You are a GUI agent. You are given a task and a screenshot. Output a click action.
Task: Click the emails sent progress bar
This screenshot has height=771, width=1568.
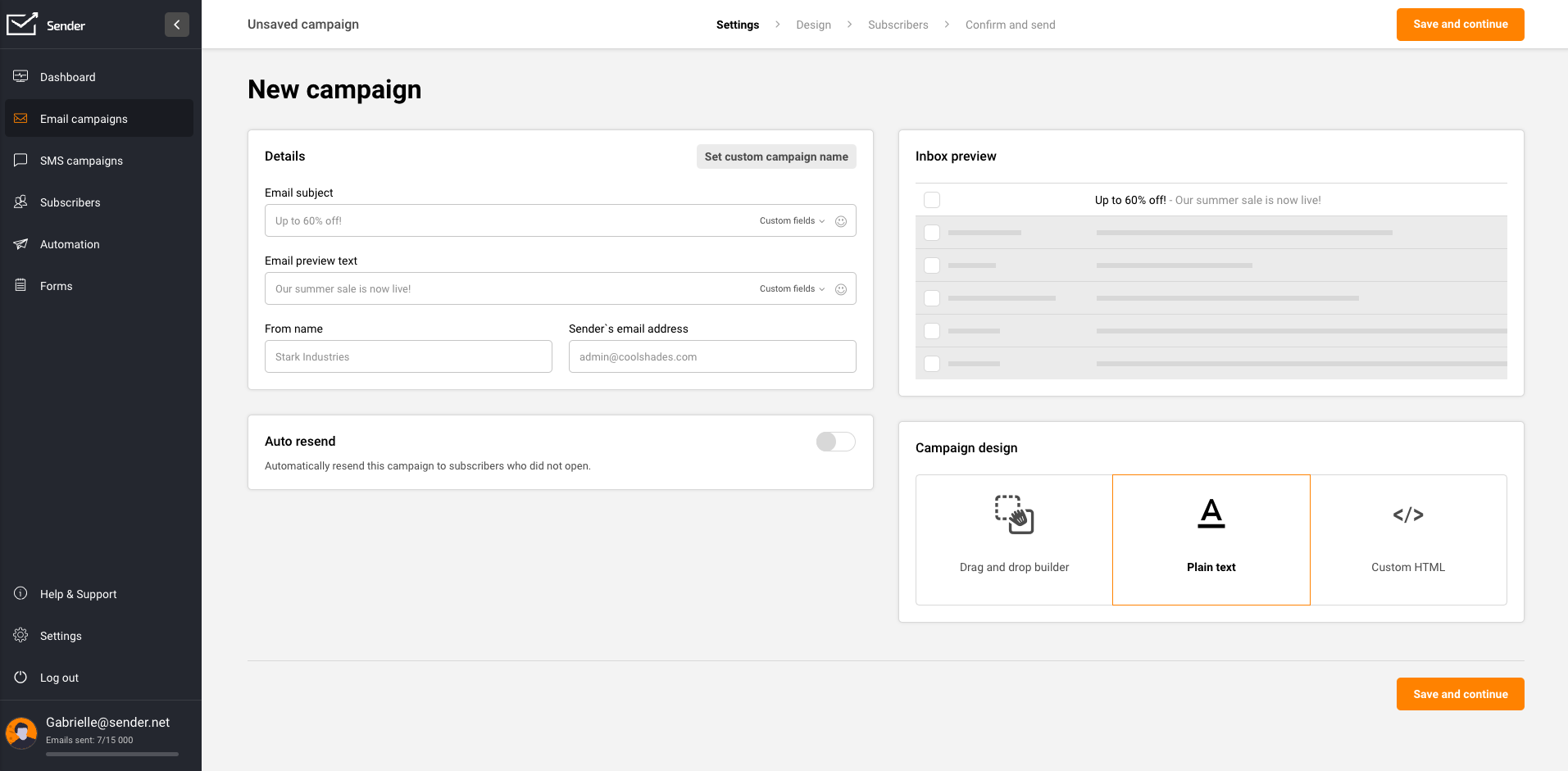pyautogui.click(x=112, y=754)
